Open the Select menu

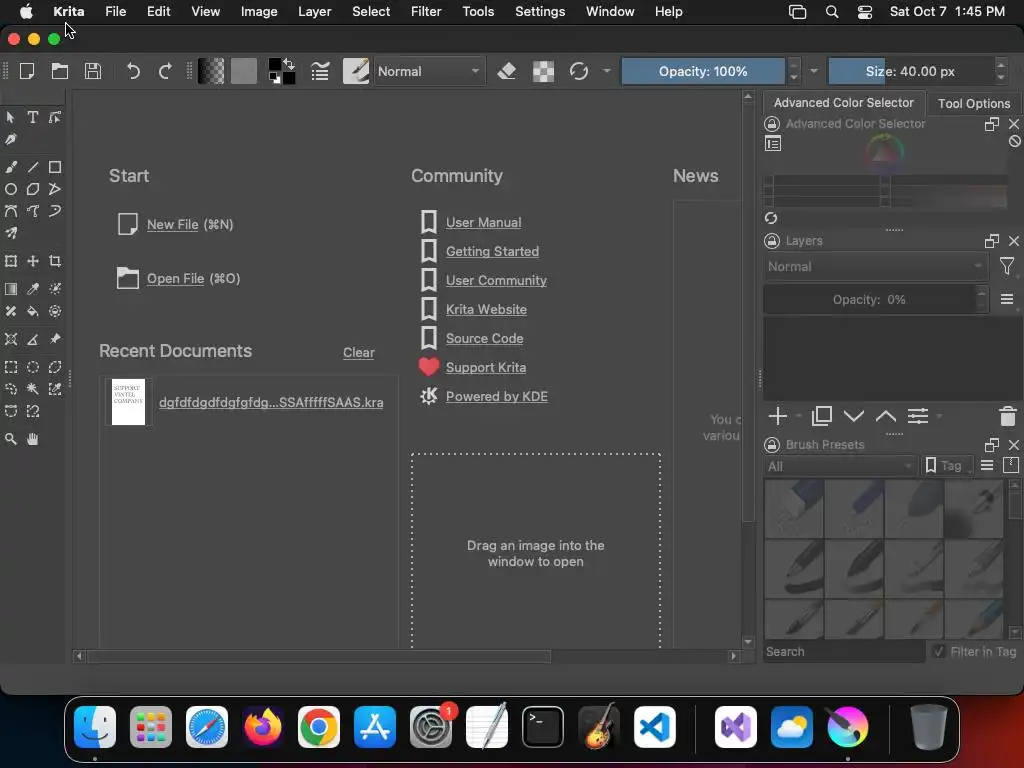tap(371, 12)
